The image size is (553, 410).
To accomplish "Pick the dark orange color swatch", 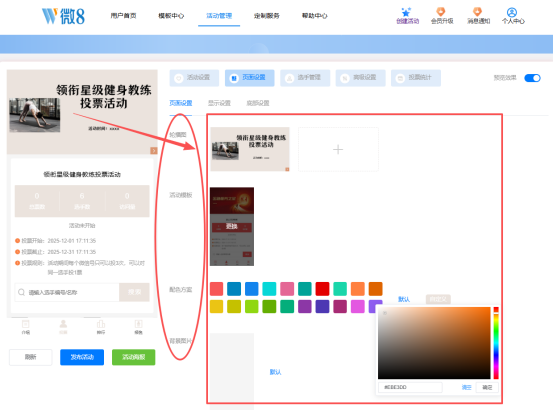I will coord(375,289).
